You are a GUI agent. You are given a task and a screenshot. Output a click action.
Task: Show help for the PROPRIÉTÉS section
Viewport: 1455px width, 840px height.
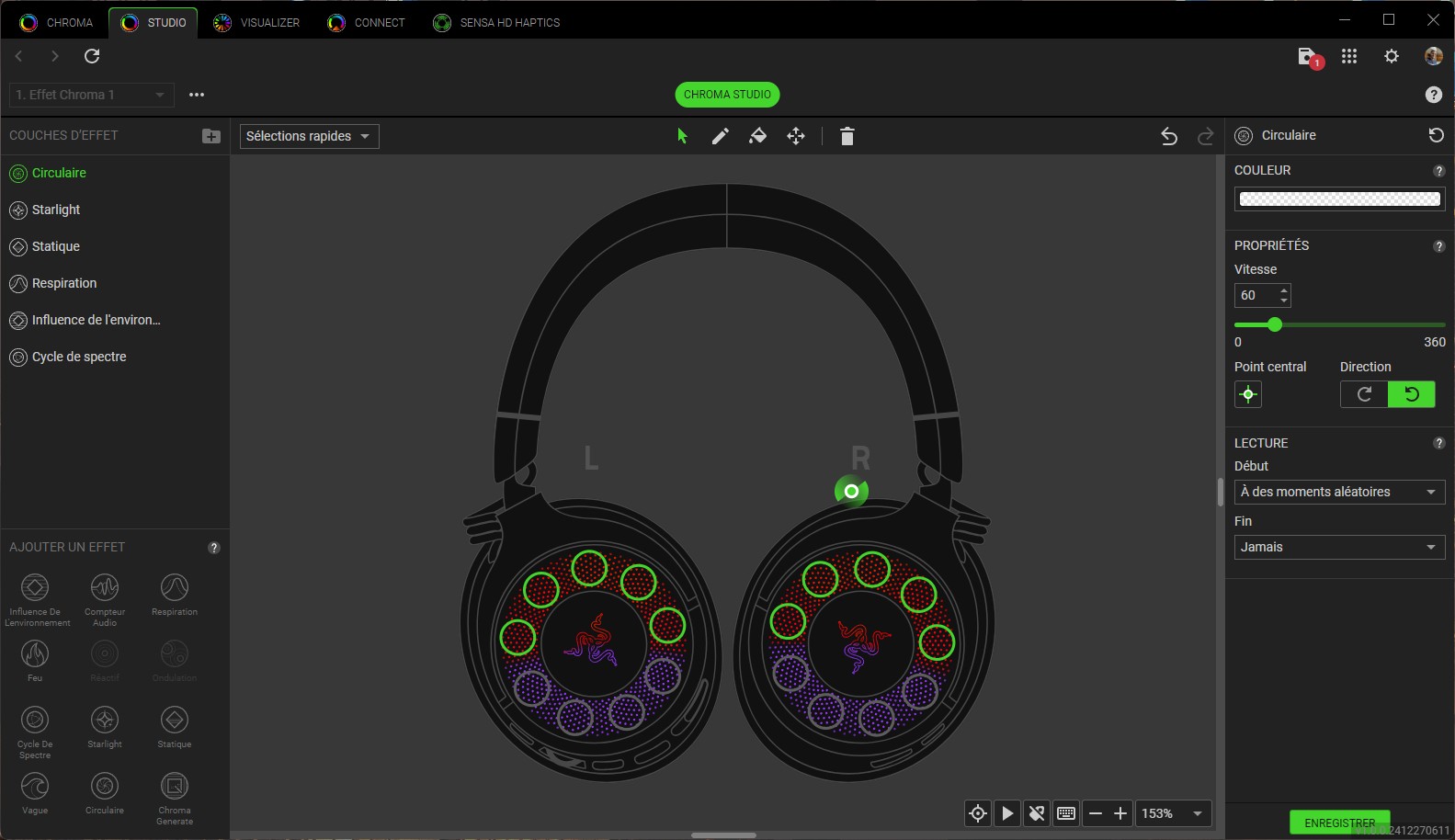point(1439,246)
